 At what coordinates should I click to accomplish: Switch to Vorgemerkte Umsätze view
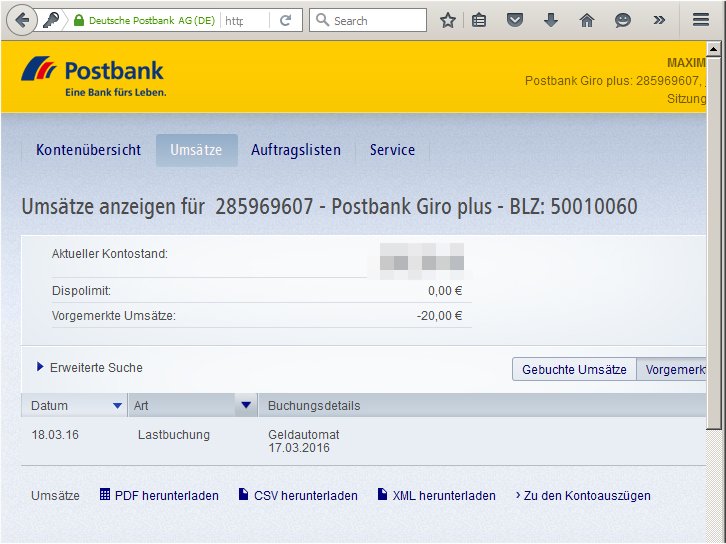coord(672,369)
